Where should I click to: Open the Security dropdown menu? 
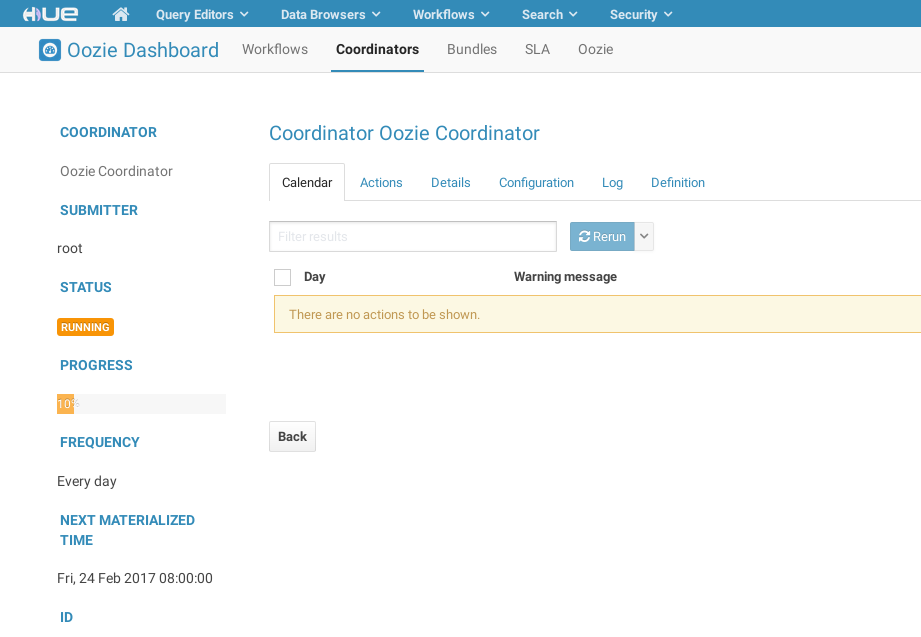click(641, 14)
